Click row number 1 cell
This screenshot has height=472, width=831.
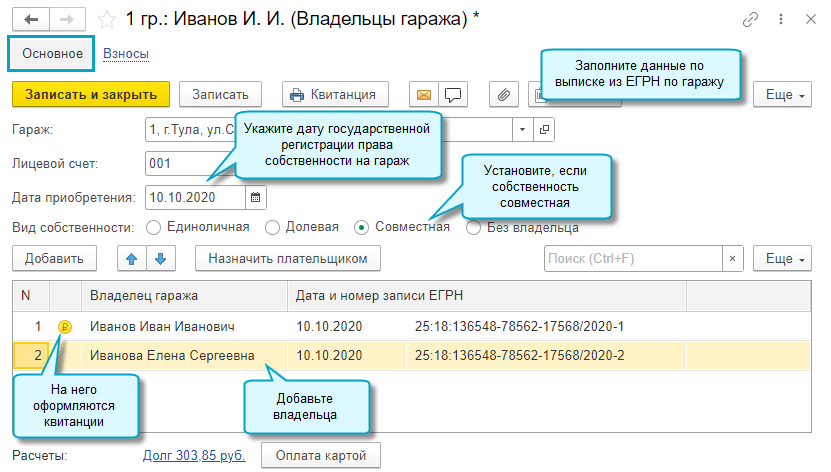(x=31, y=327)
